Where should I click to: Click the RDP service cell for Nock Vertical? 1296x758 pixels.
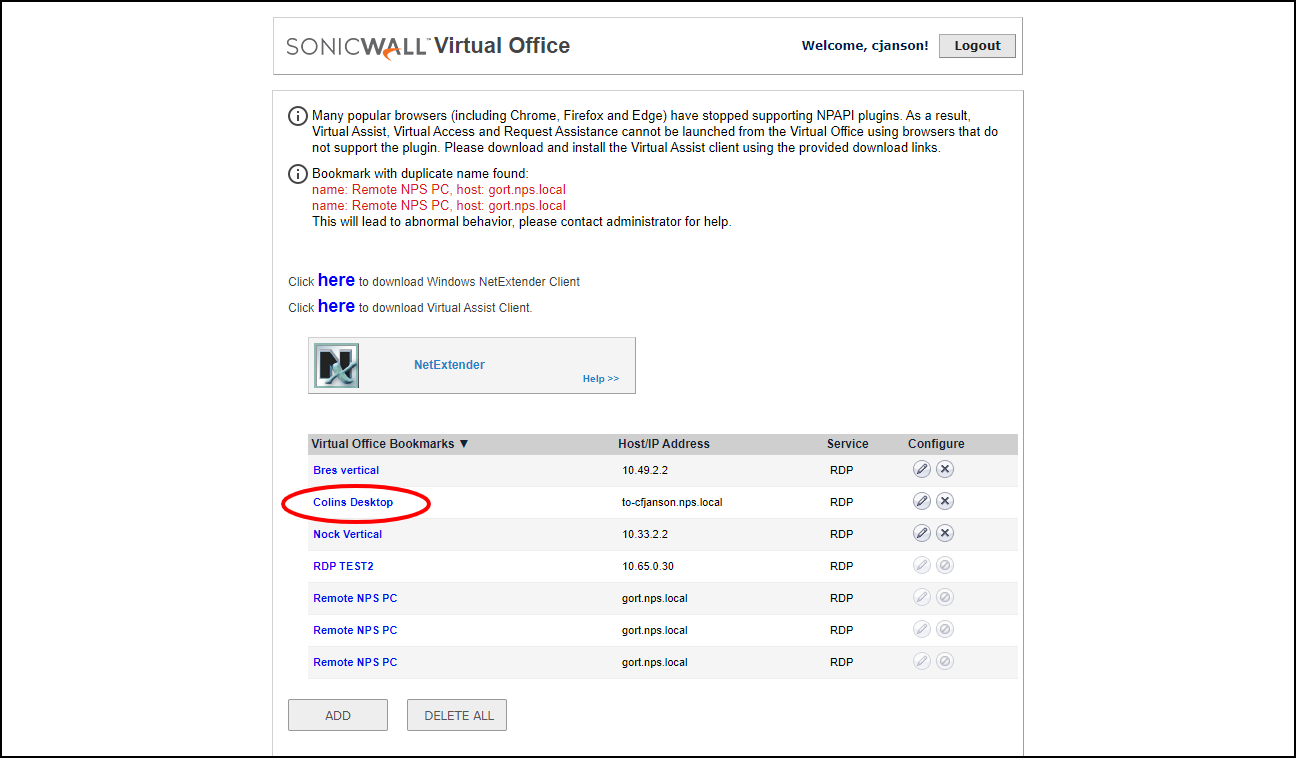842,534
